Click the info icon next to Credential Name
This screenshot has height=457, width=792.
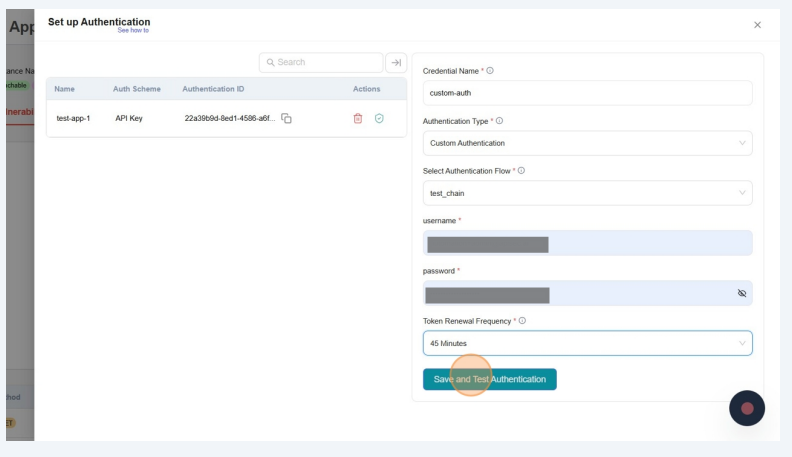490,70
